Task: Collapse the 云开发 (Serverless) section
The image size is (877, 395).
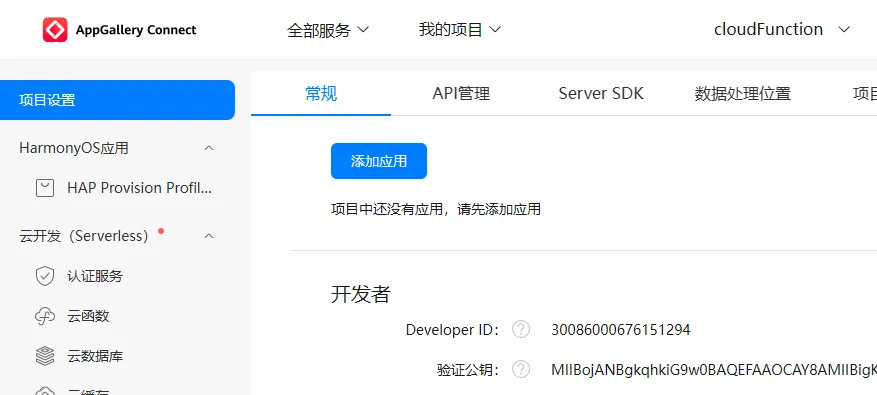Action: pyautogui.click(x=209, y=236)
